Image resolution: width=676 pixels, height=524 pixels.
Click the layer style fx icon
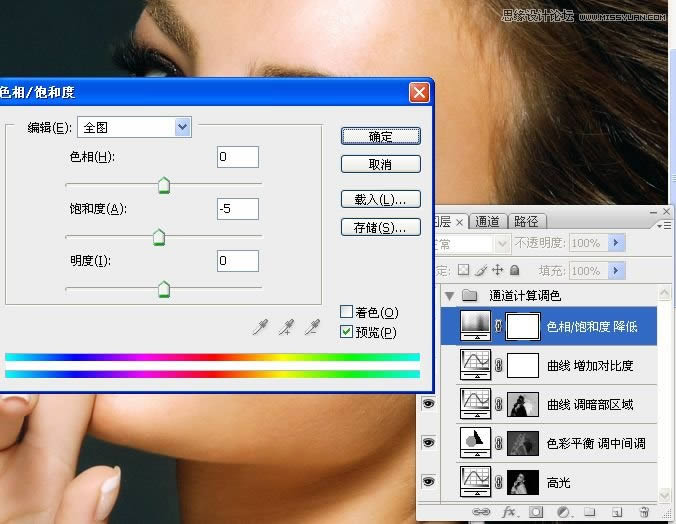[509, 513]
